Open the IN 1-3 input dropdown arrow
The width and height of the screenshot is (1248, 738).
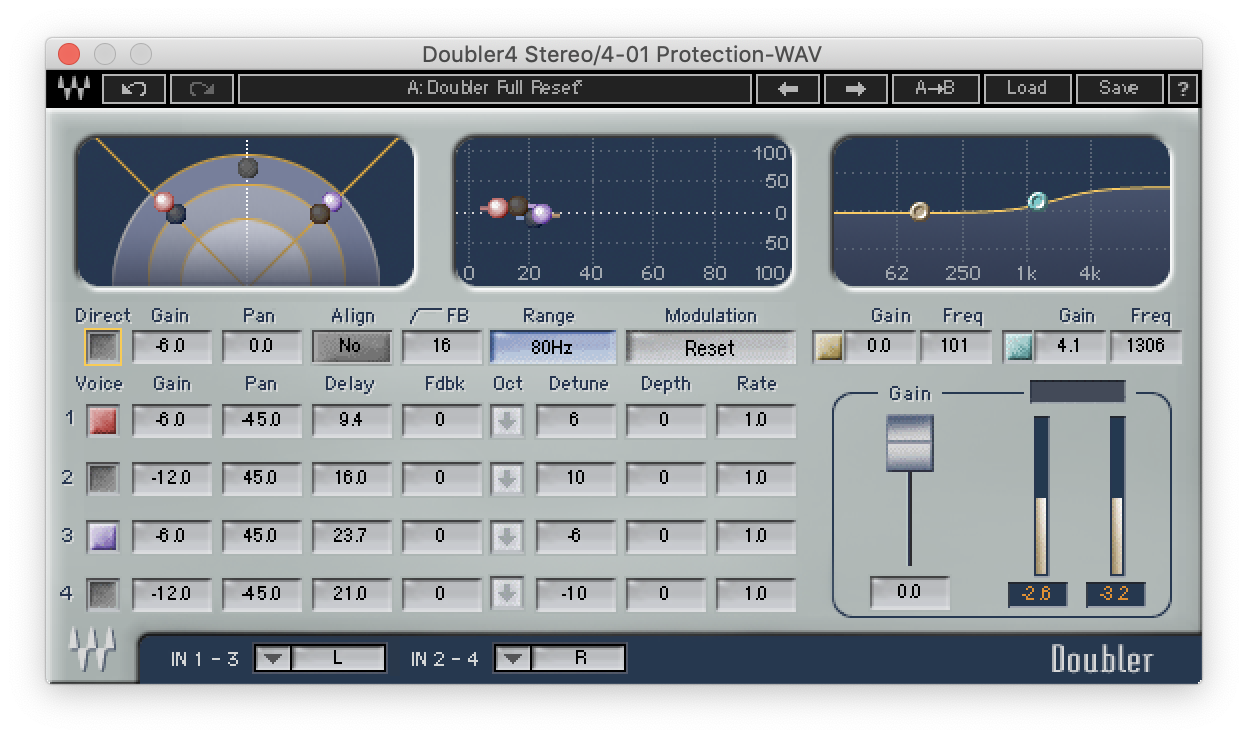pos(273,658)
